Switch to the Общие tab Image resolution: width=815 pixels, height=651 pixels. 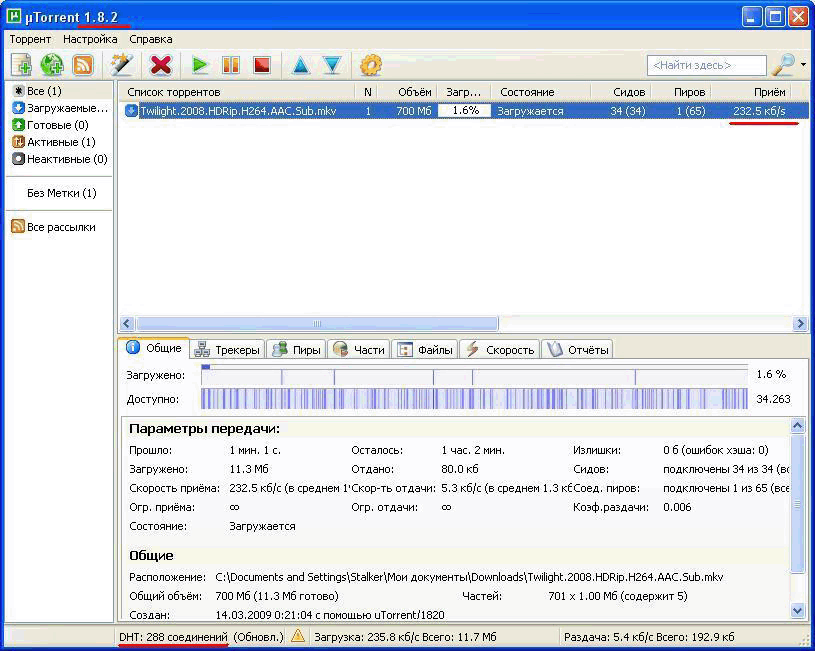click(154, 348)
